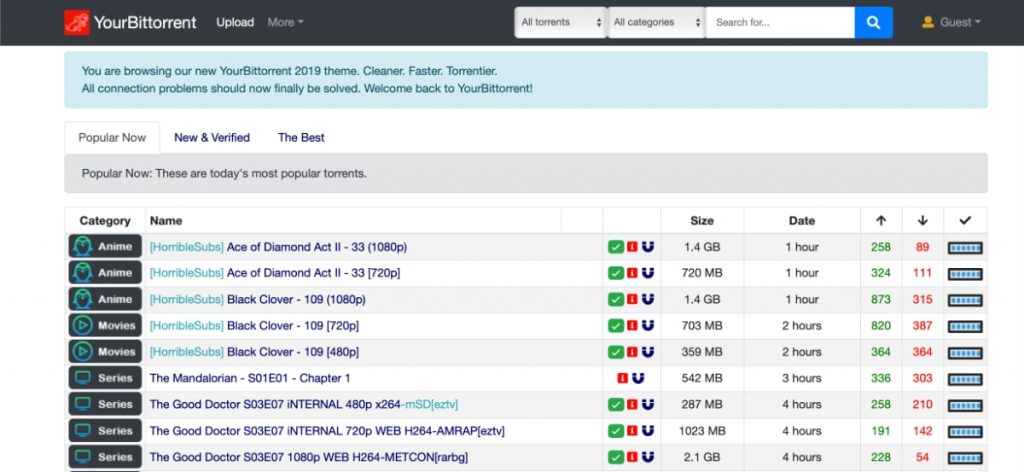Click the 3 hours date cell

[802, 378]
